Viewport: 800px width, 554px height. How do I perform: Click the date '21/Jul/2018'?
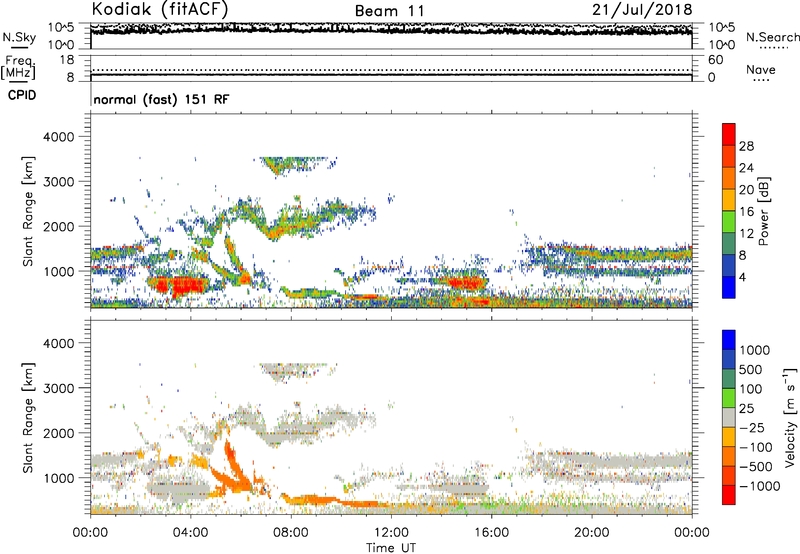tap(642, 10)
